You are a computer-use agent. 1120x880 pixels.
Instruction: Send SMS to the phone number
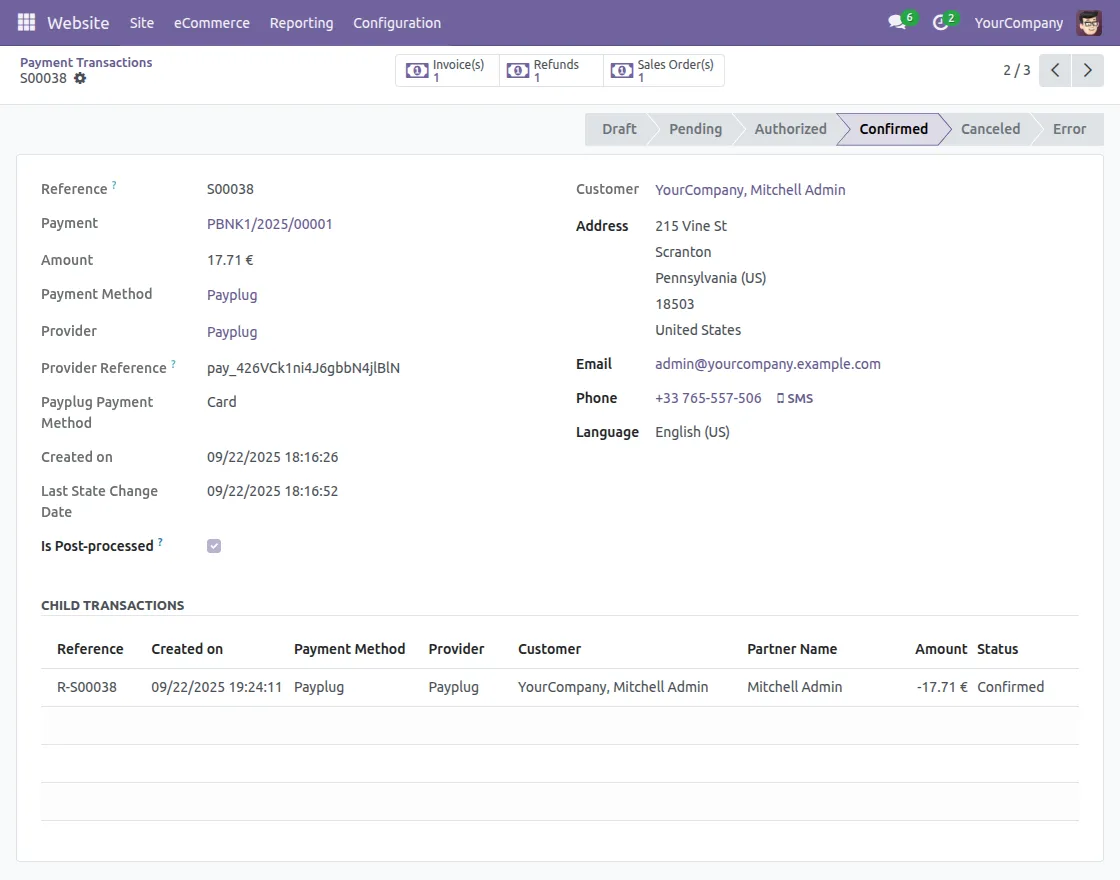[795, 398]
